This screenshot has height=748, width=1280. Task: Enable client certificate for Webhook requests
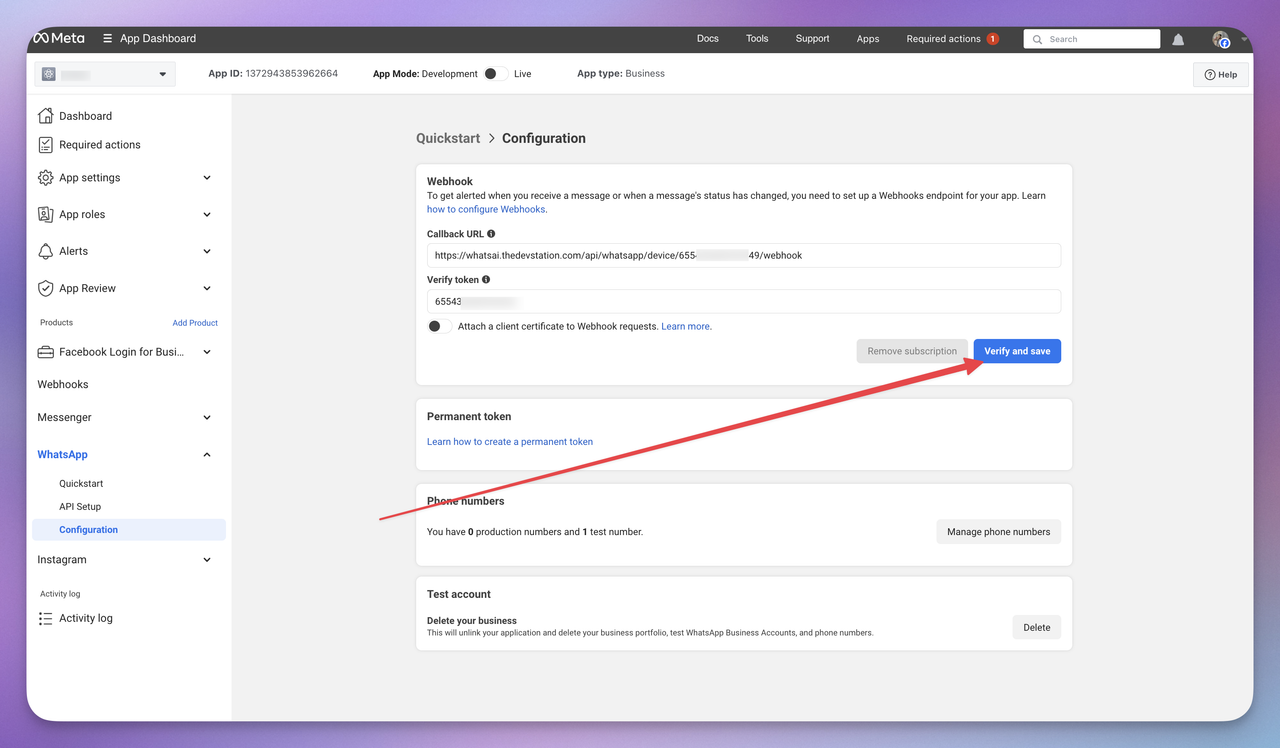(439, 326)
